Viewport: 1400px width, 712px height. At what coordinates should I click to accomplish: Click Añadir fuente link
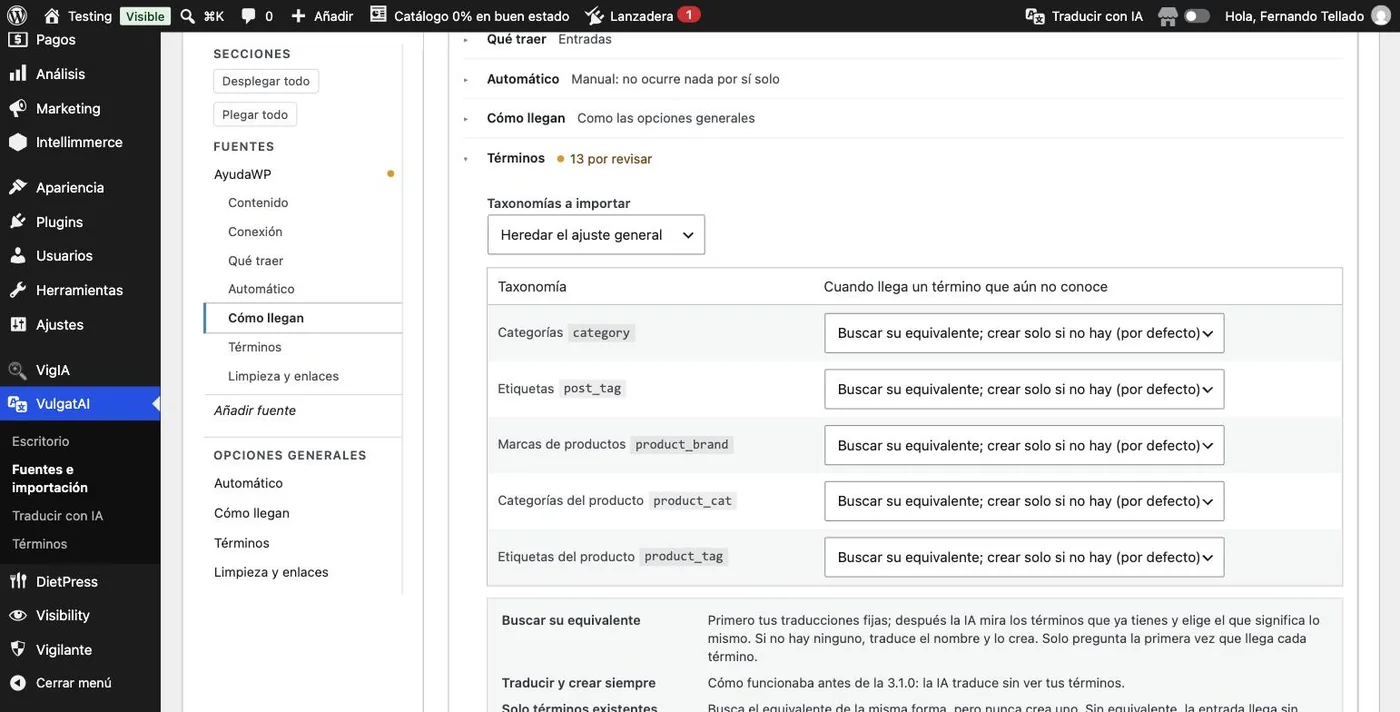coord(255,410)
